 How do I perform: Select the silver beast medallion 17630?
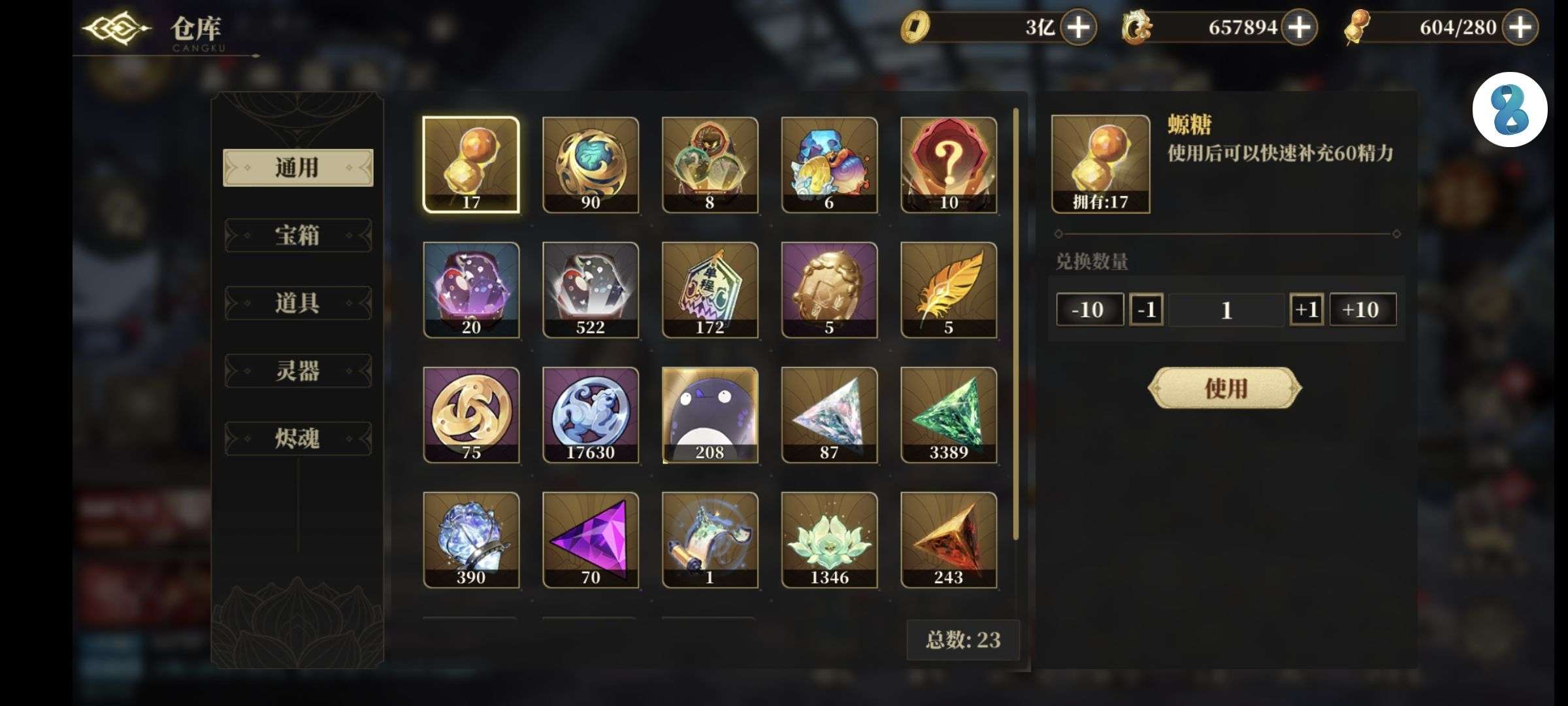tap(591, 415)
